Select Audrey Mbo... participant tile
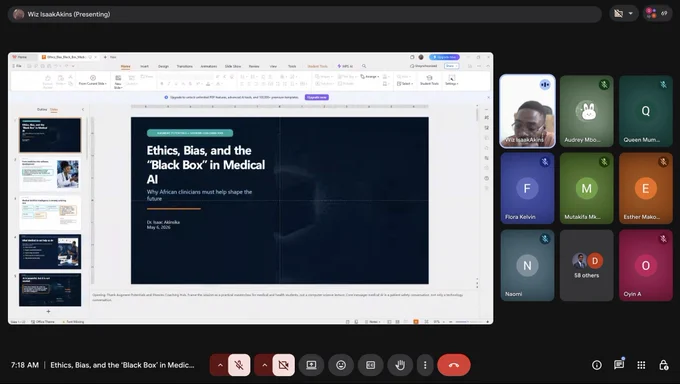 pyautogui.click(x=586, y=111)
